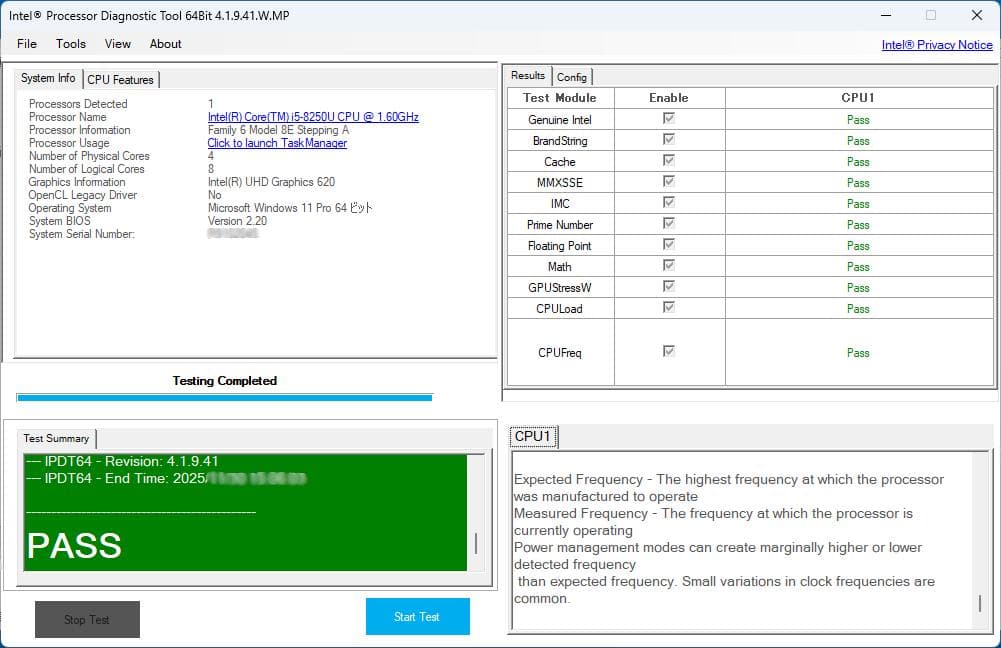Switch to the CPU Features tab
This screenshot has height=648, width=1001.
pyautogui.click(x=120, y=79)
